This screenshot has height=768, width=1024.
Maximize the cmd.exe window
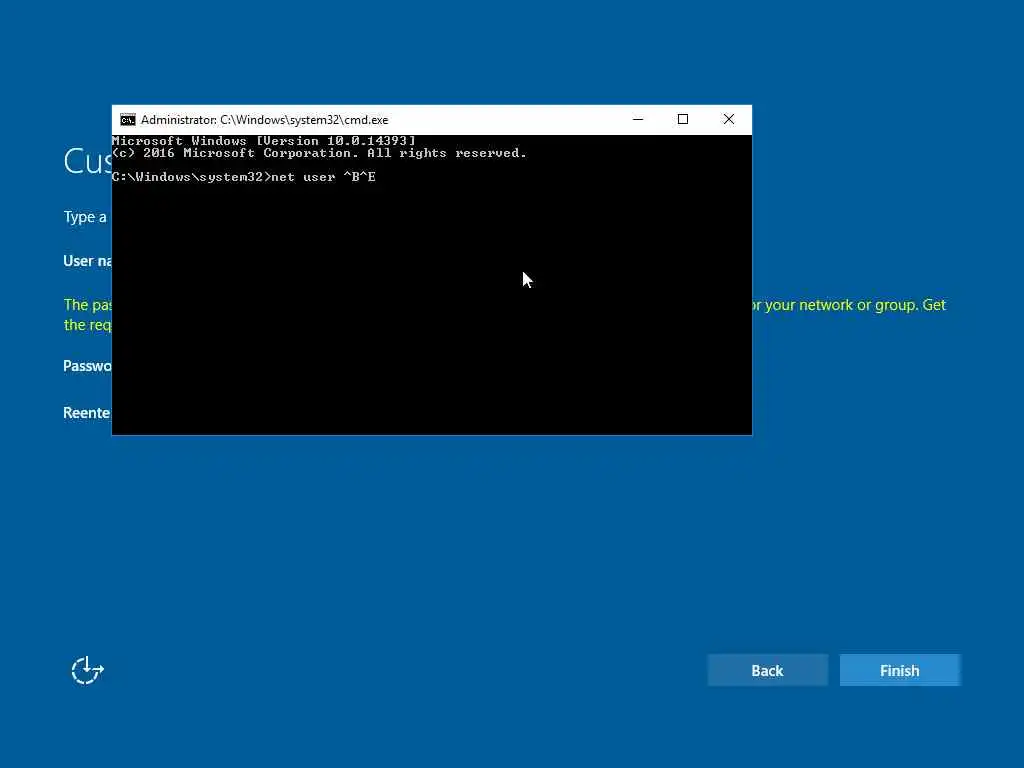(x=683, y=120)
